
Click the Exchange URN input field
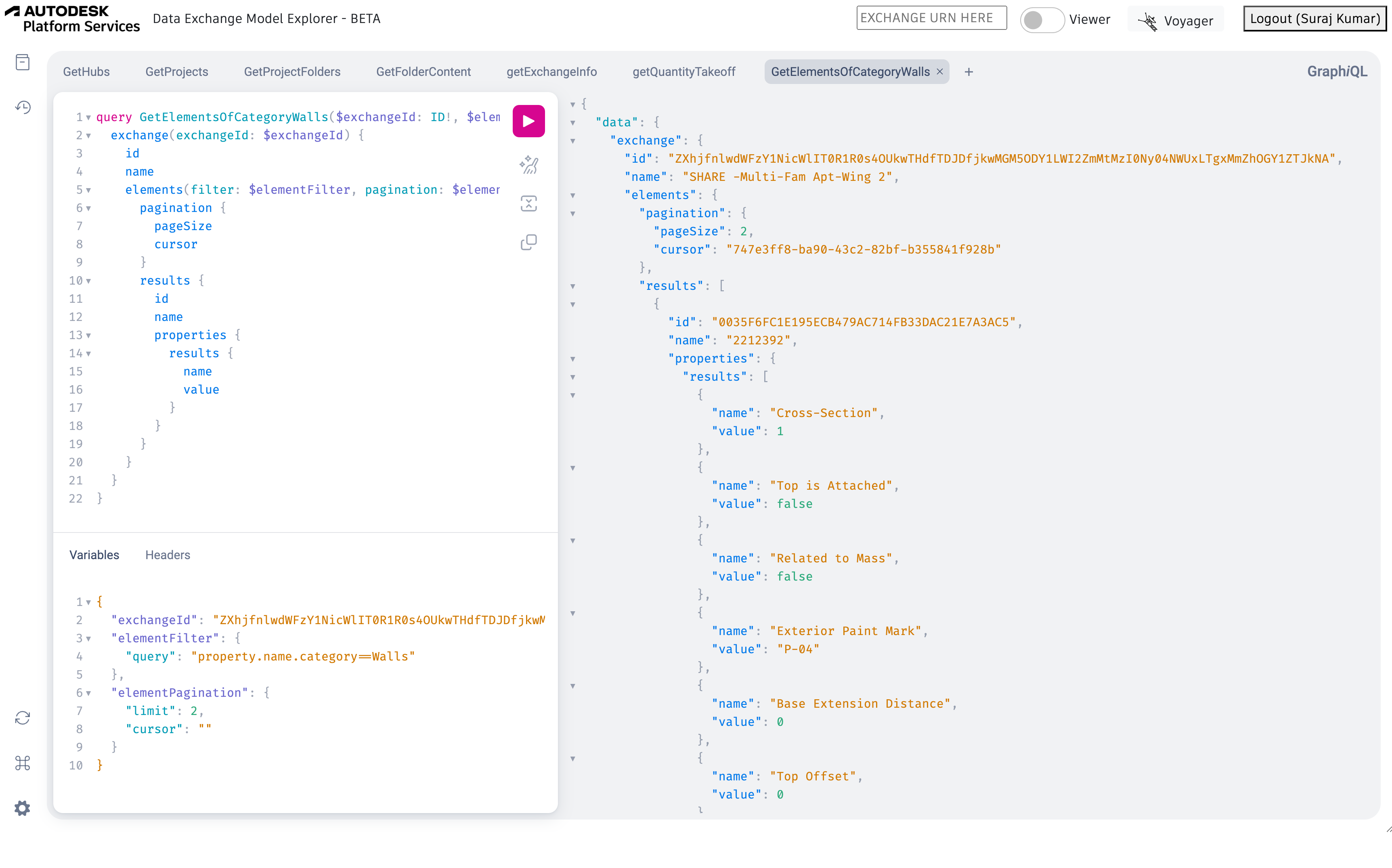point(931,18)
